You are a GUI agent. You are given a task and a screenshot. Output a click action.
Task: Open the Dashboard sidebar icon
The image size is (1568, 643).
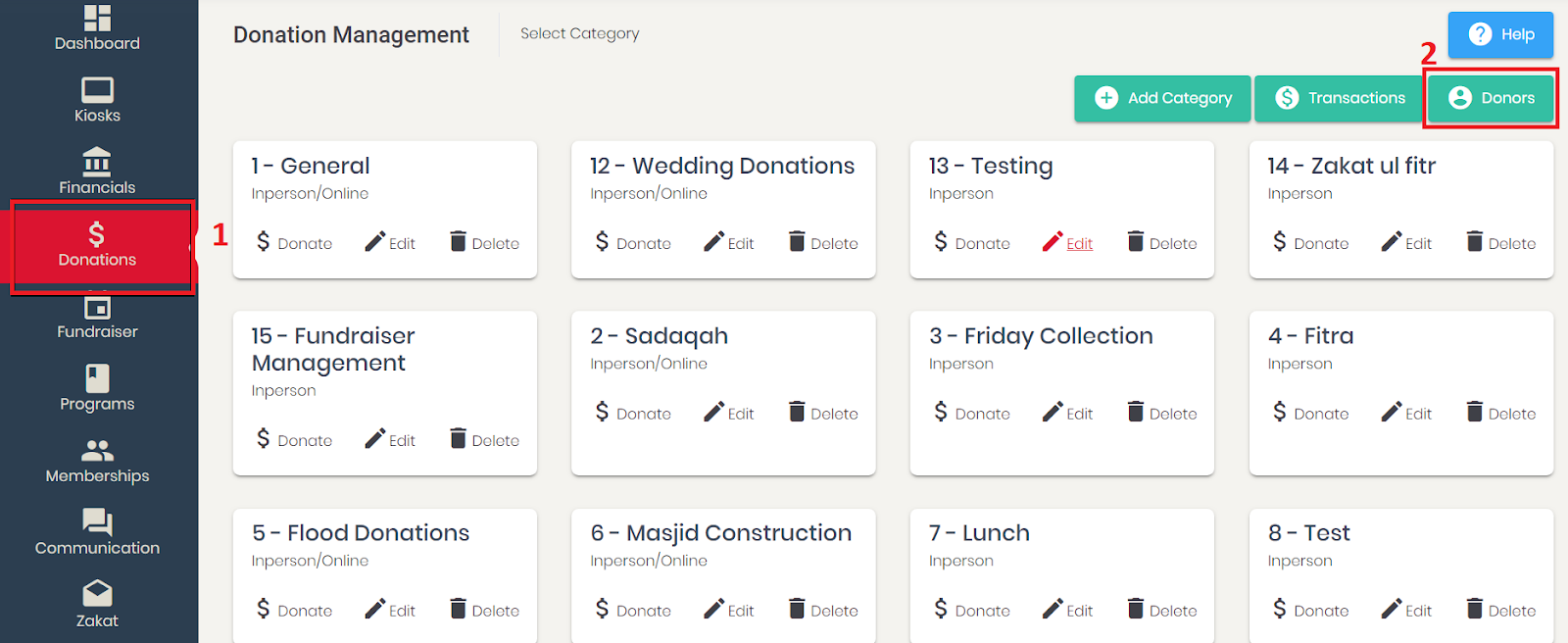pyautogui.click(x=97, y=19)
